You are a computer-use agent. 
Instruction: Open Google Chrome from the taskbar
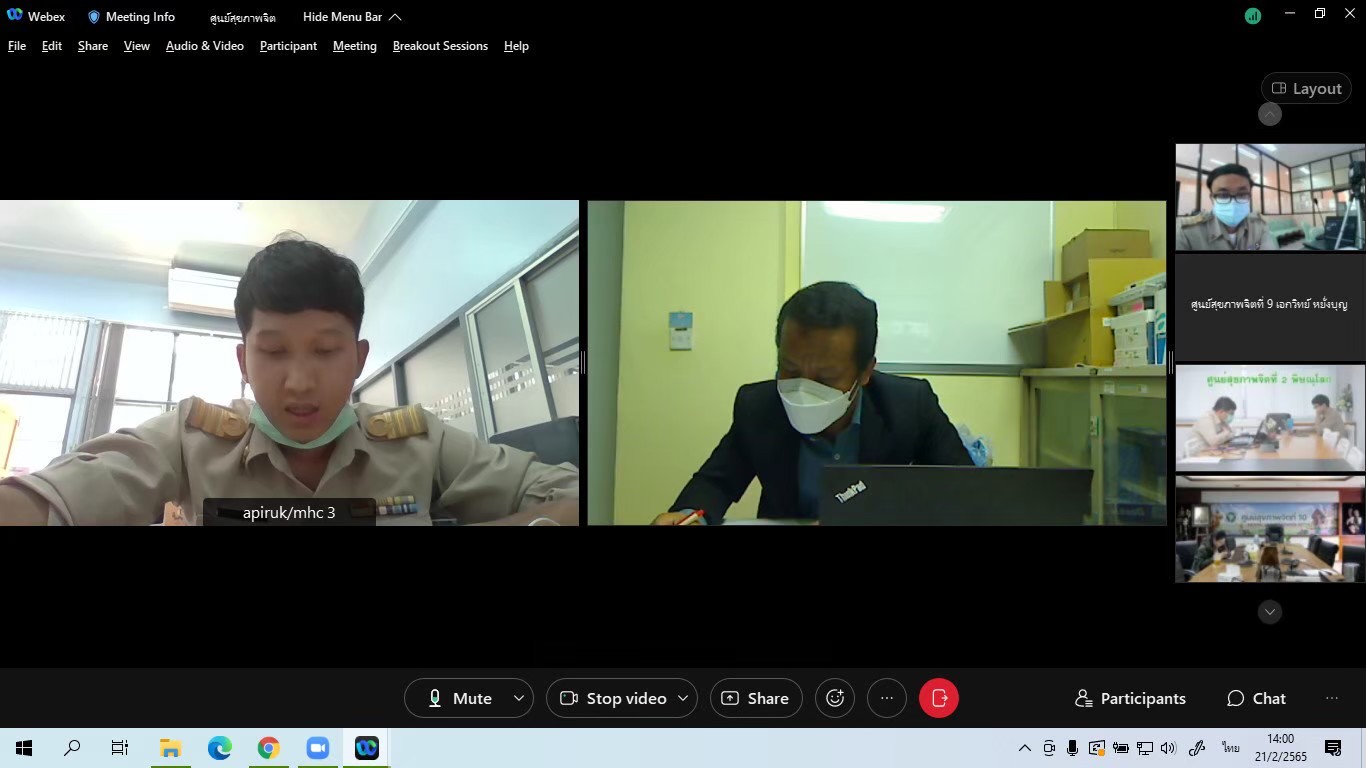coord(268,748)
